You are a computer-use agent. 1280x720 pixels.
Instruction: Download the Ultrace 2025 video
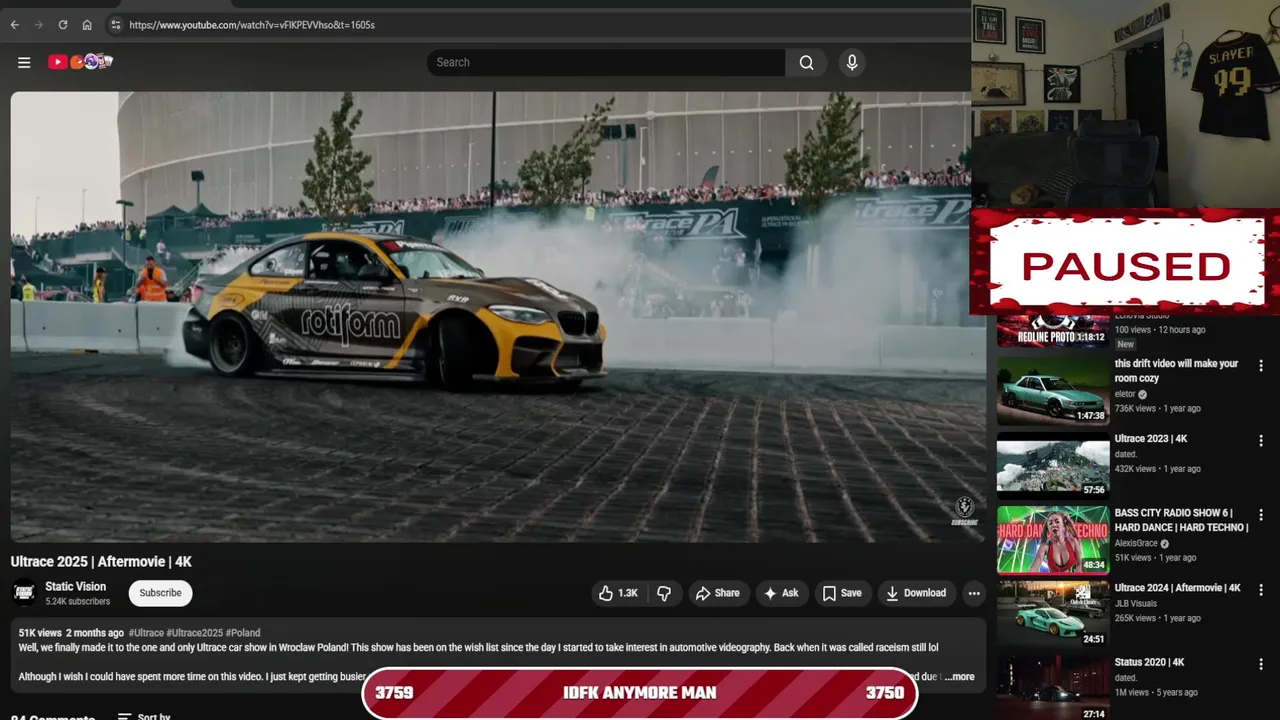point(916,593)
